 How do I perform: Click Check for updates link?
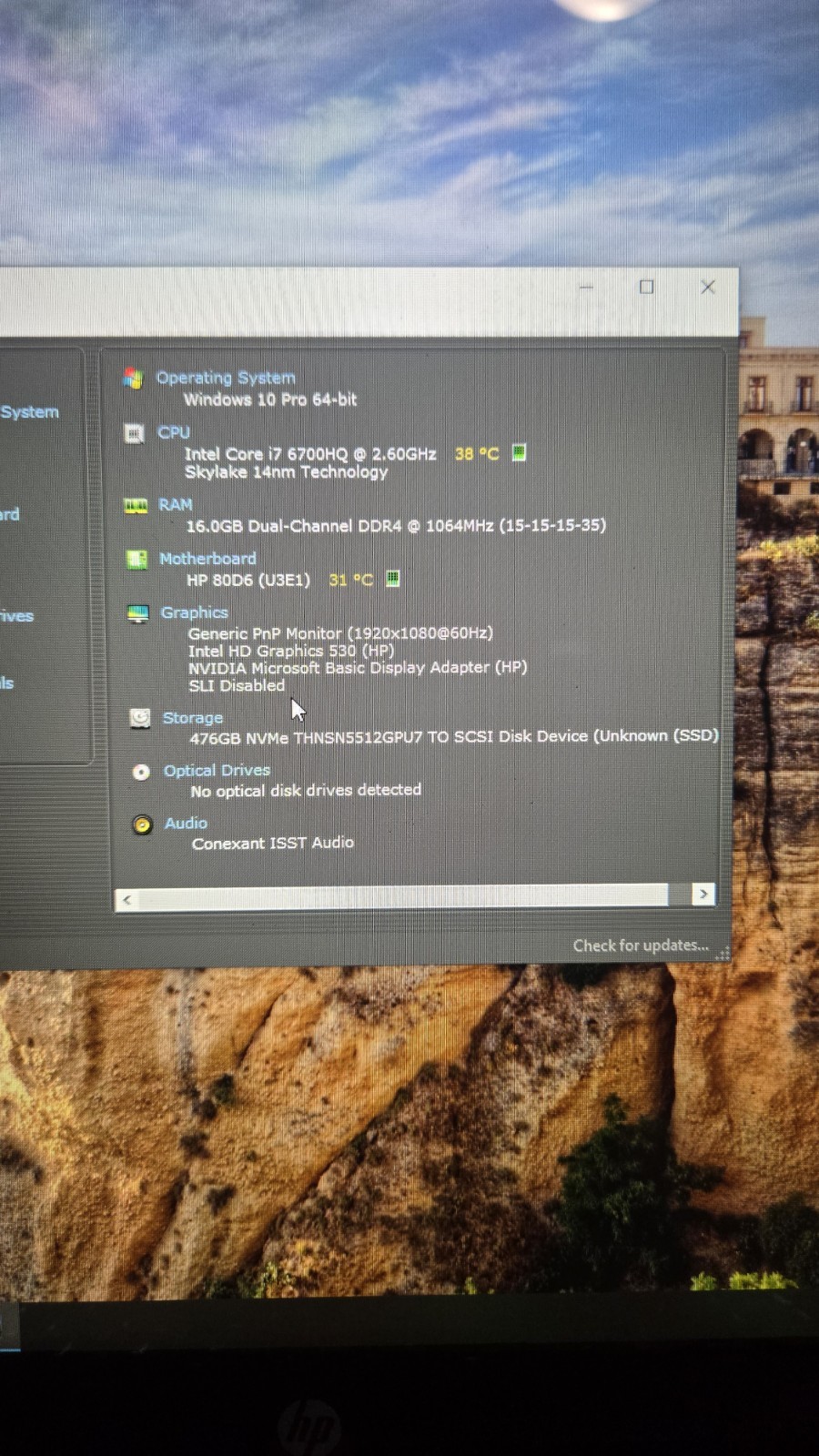641,945
